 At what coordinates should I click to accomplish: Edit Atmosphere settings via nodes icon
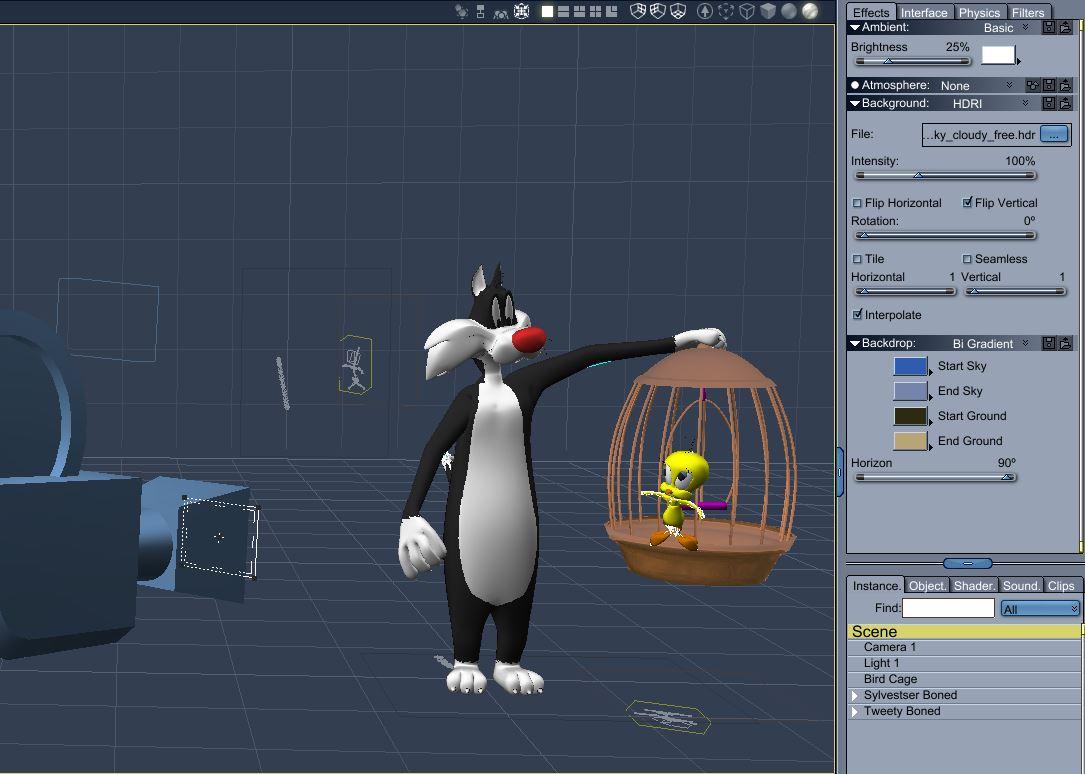tap(1032, 85)
